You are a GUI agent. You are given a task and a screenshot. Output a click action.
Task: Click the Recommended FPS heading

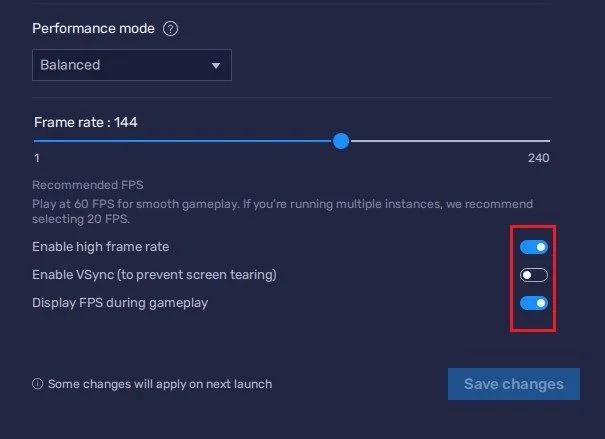[x=88, y=185]
